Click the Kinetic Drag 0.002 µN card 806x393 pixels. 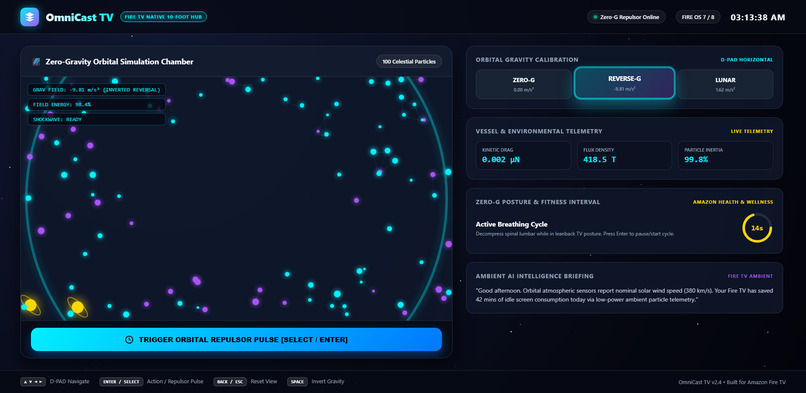[x=523, y=155]
